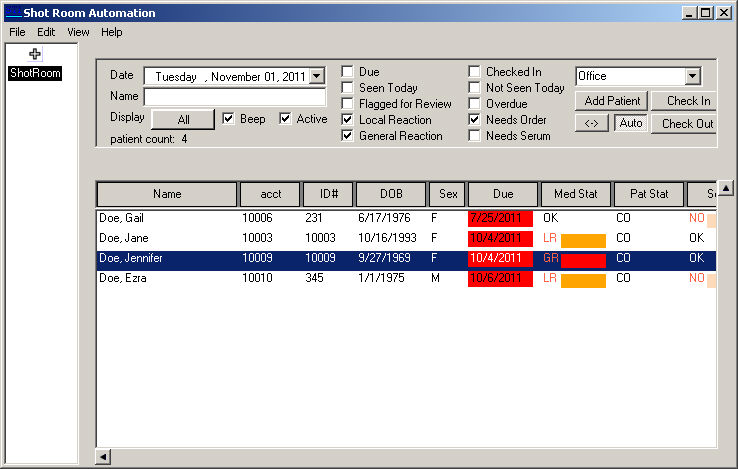Viewport: 738px width, 469px height.
Task: Sort by the Pat Stat column header
Action: pyautogui.click(x=649, y=194)
